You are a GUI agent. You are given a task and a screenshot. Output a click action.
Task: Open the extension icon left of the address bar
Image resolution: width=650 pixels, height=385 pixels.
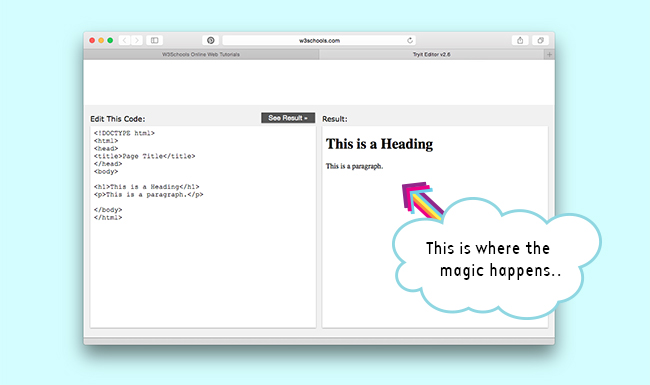coord(211,40)
